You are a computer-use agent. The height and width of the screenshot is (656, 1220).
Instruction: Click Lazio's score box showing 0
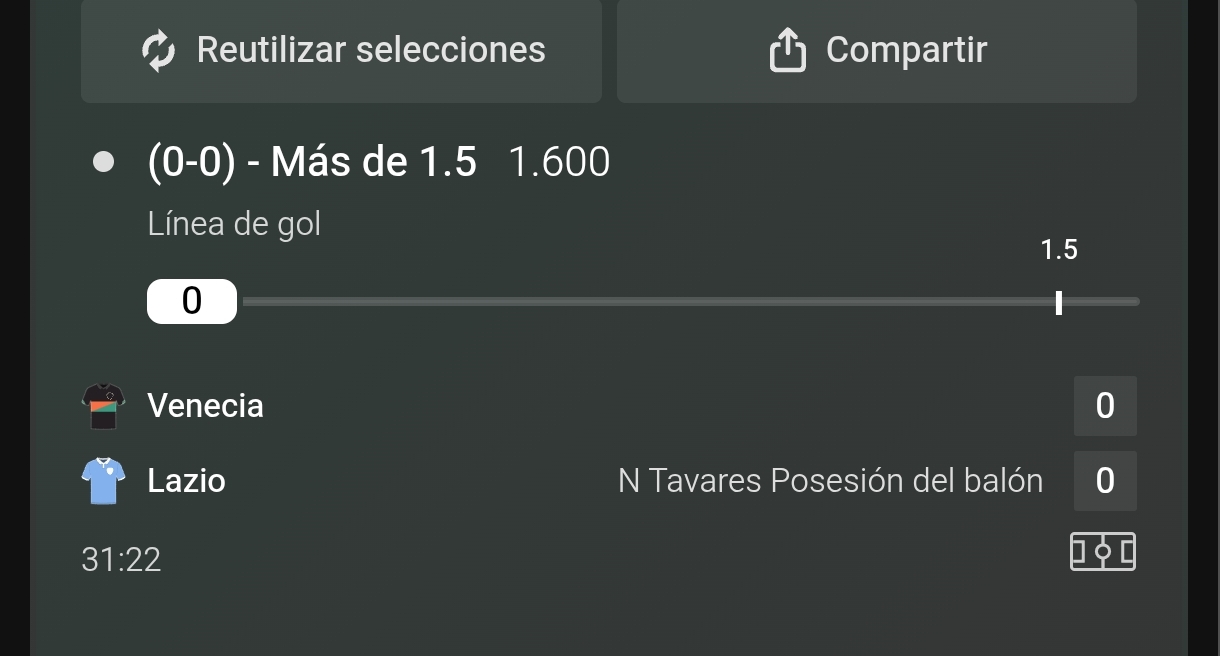(x=1105, y=481)
